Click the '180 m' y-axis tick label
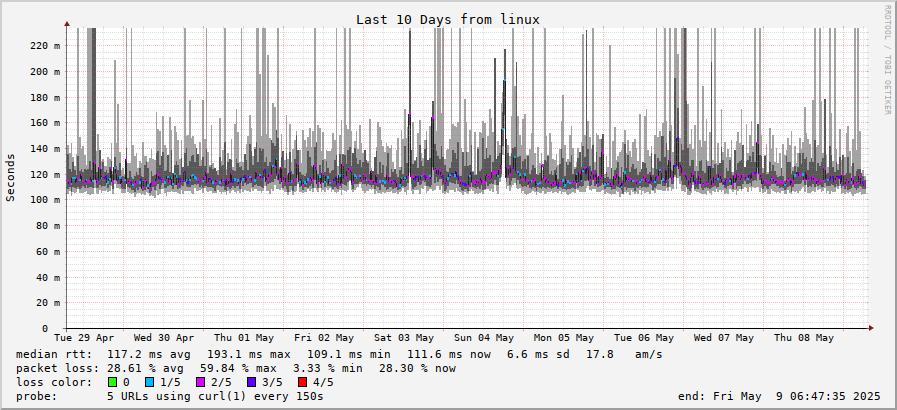Screen dimensions: 897x410 45,97
